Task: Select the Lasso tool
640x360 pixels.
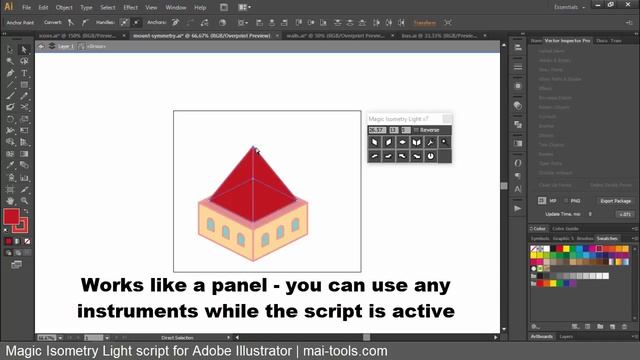Action: click(24, 61)
